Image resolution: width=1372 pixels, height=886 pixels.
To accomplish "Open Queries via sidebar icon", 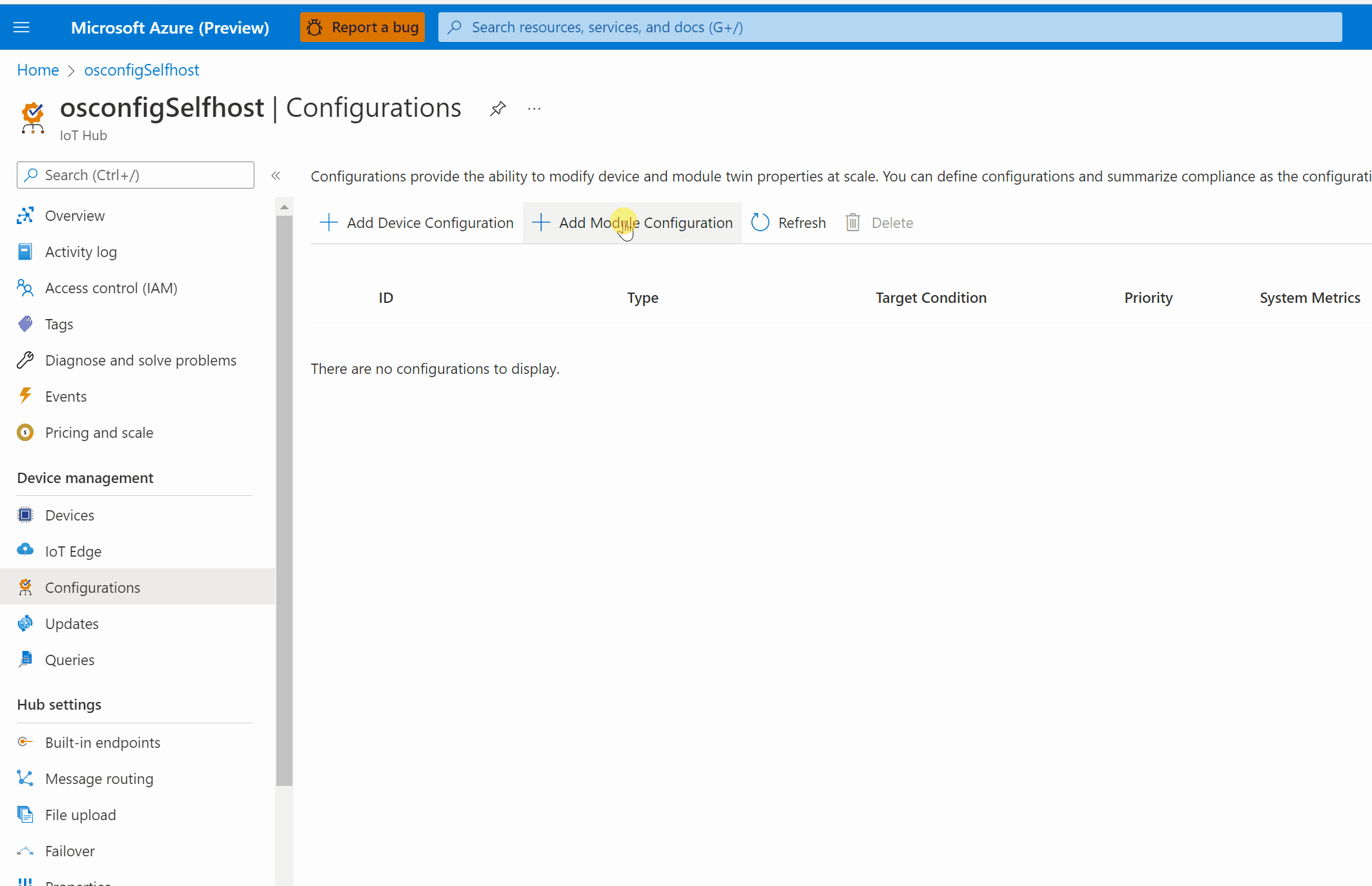I will [x=25, y=659].
